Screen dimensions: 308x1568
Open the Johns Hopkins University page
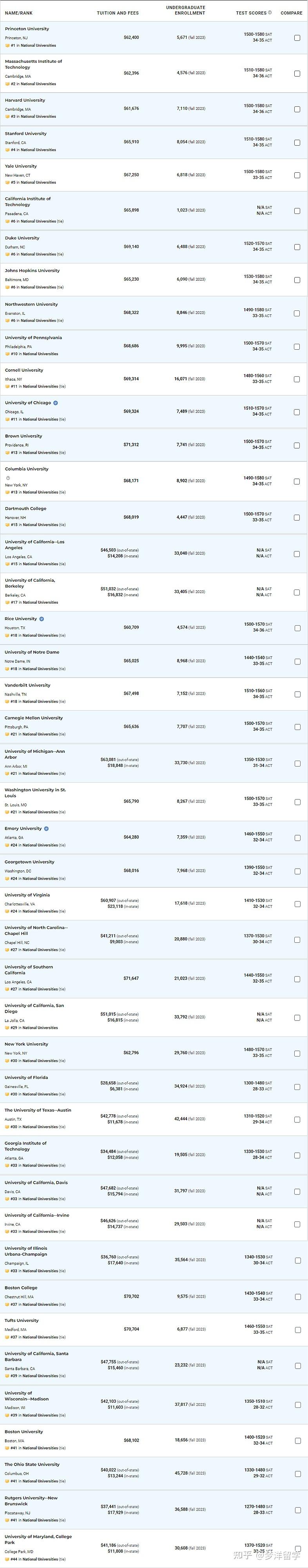click(x=32, y=271)
